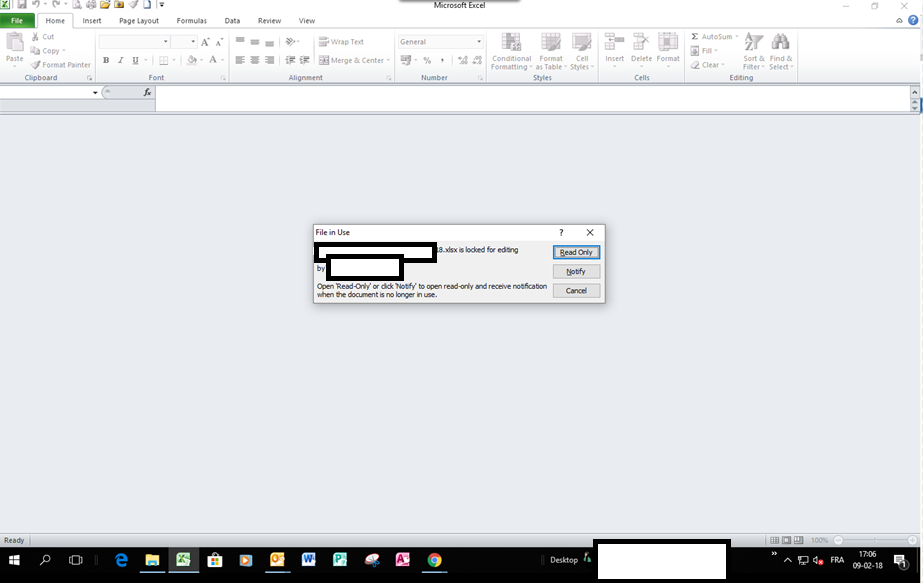The width and height of the screenshot is (924, 583).
Task: Open the General number format dropdown
Action: (478, 42)
